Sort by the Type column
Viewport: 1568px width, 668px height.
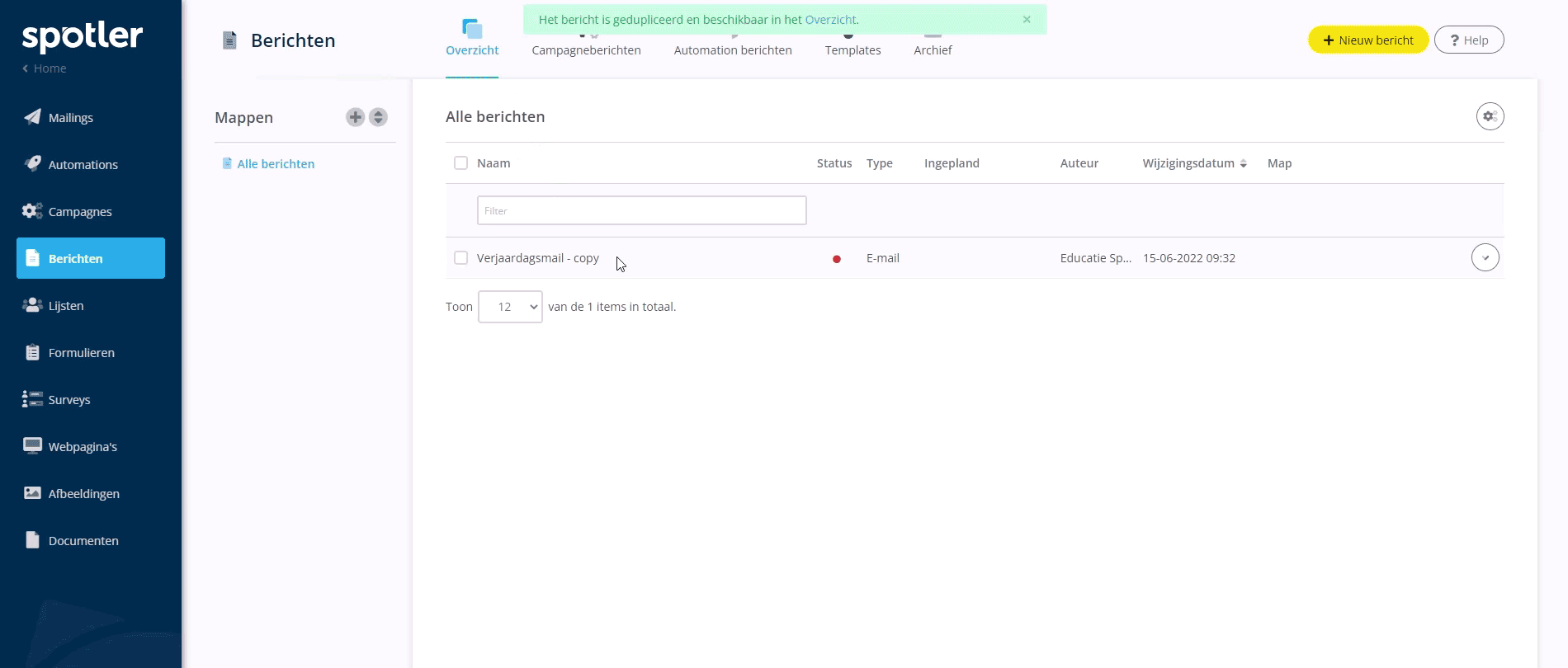point(880,163)
